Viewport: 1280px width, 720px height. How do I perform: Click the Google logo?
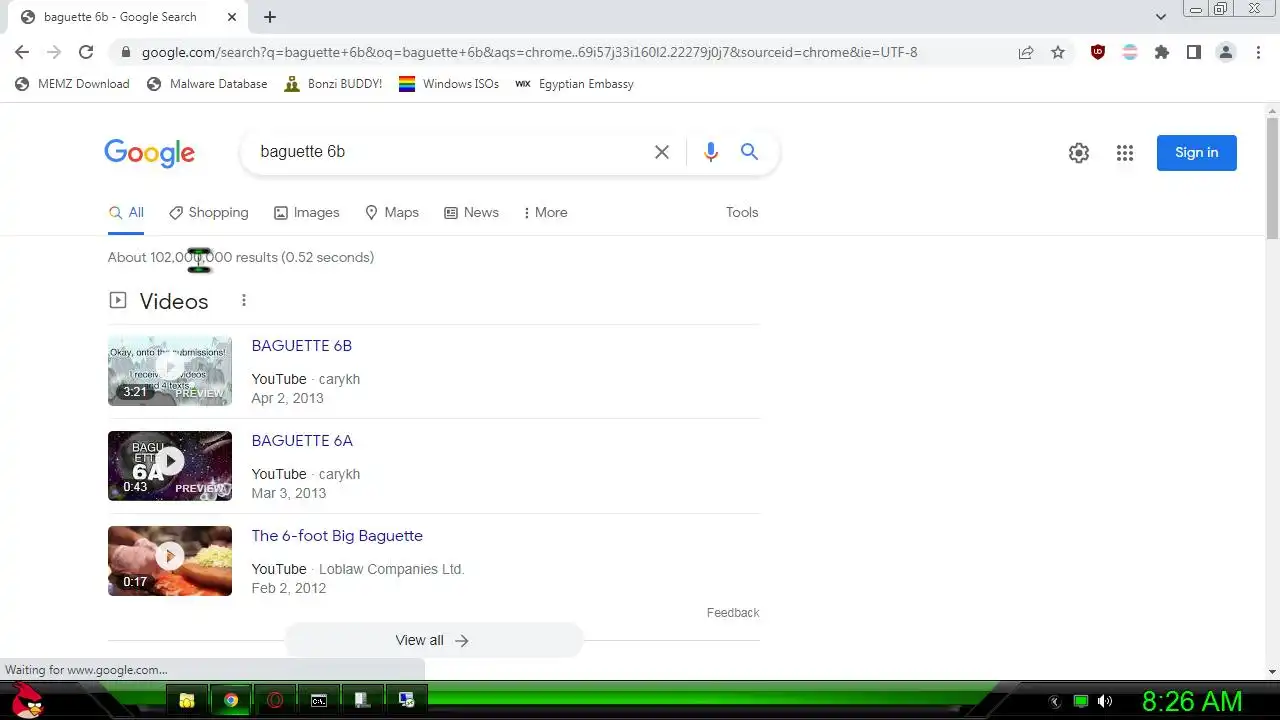(149, 153)
